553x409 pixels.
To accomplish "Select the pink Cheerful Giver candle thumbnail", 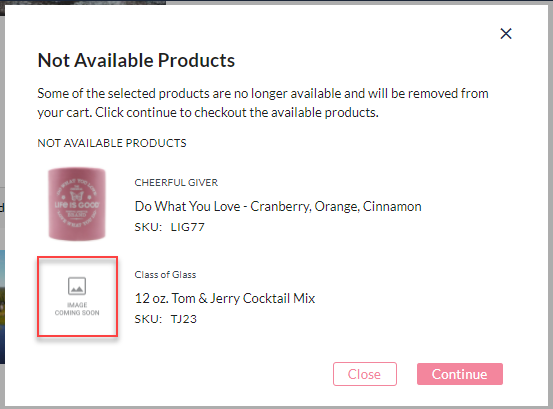I will click(77, 204).
